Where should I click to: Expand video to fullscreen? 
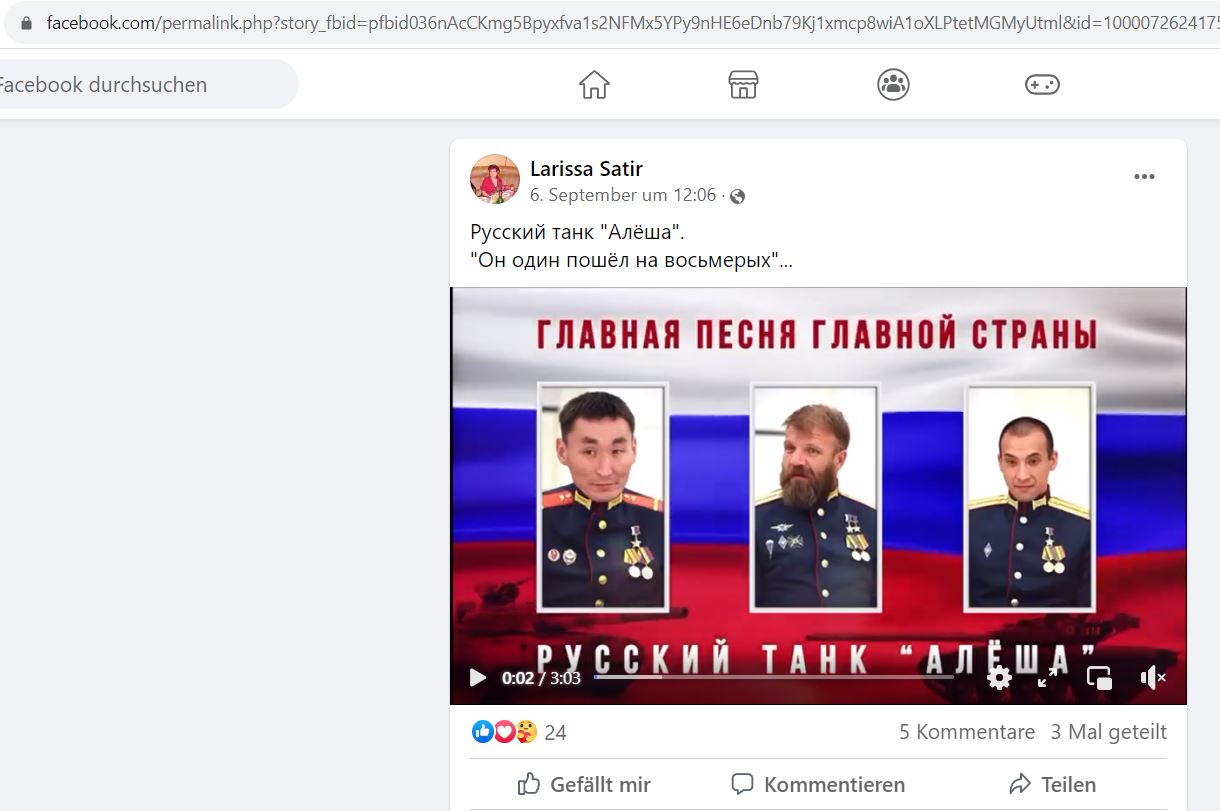tap(1048, 678)
